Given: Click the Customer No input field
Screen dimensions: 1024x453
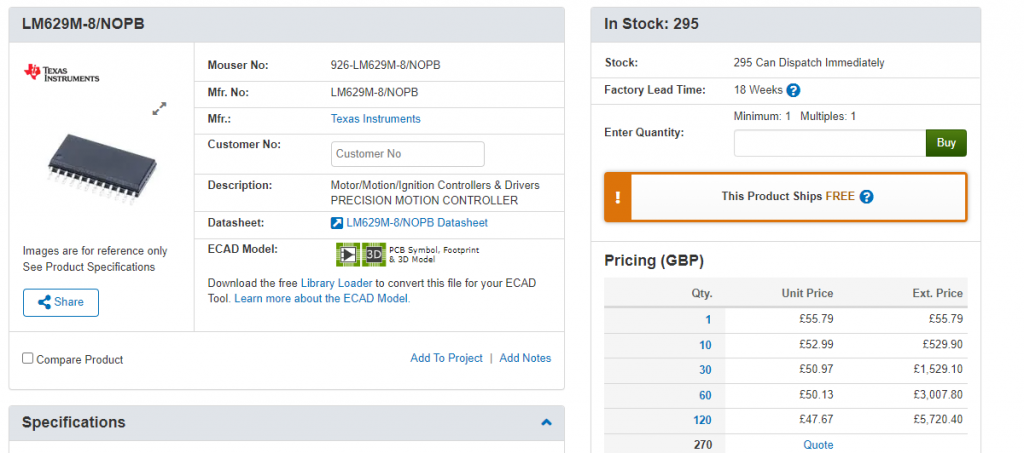Looking at the screenshot, I should coord(407,154).
